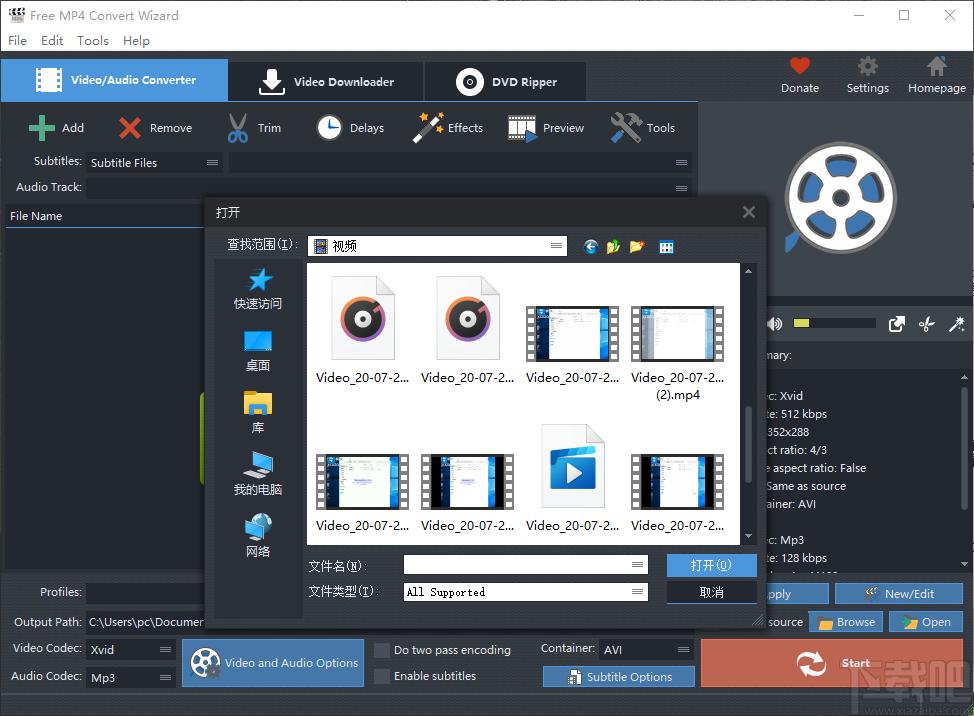The width and height of the screenshot is (974, 716).
Task: Open the File menu
Action: [17, 40]
